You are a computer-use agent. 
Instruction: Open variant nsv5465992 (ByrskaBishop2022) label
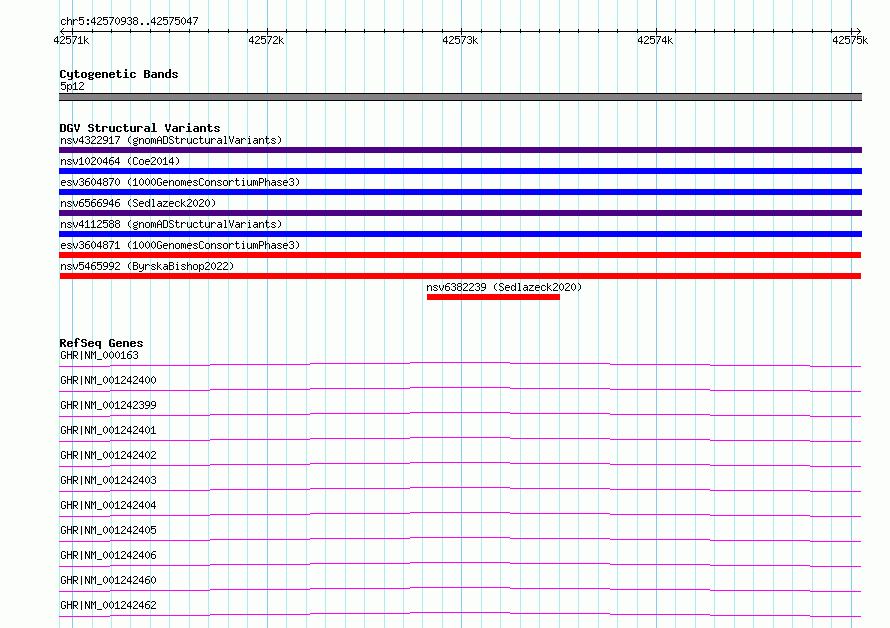[147, 266]
